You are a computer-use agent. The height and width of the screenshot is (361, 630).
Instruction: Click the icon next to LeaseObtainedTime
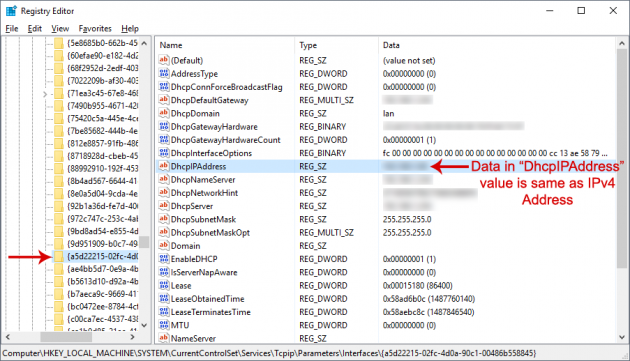coord(164,299)
